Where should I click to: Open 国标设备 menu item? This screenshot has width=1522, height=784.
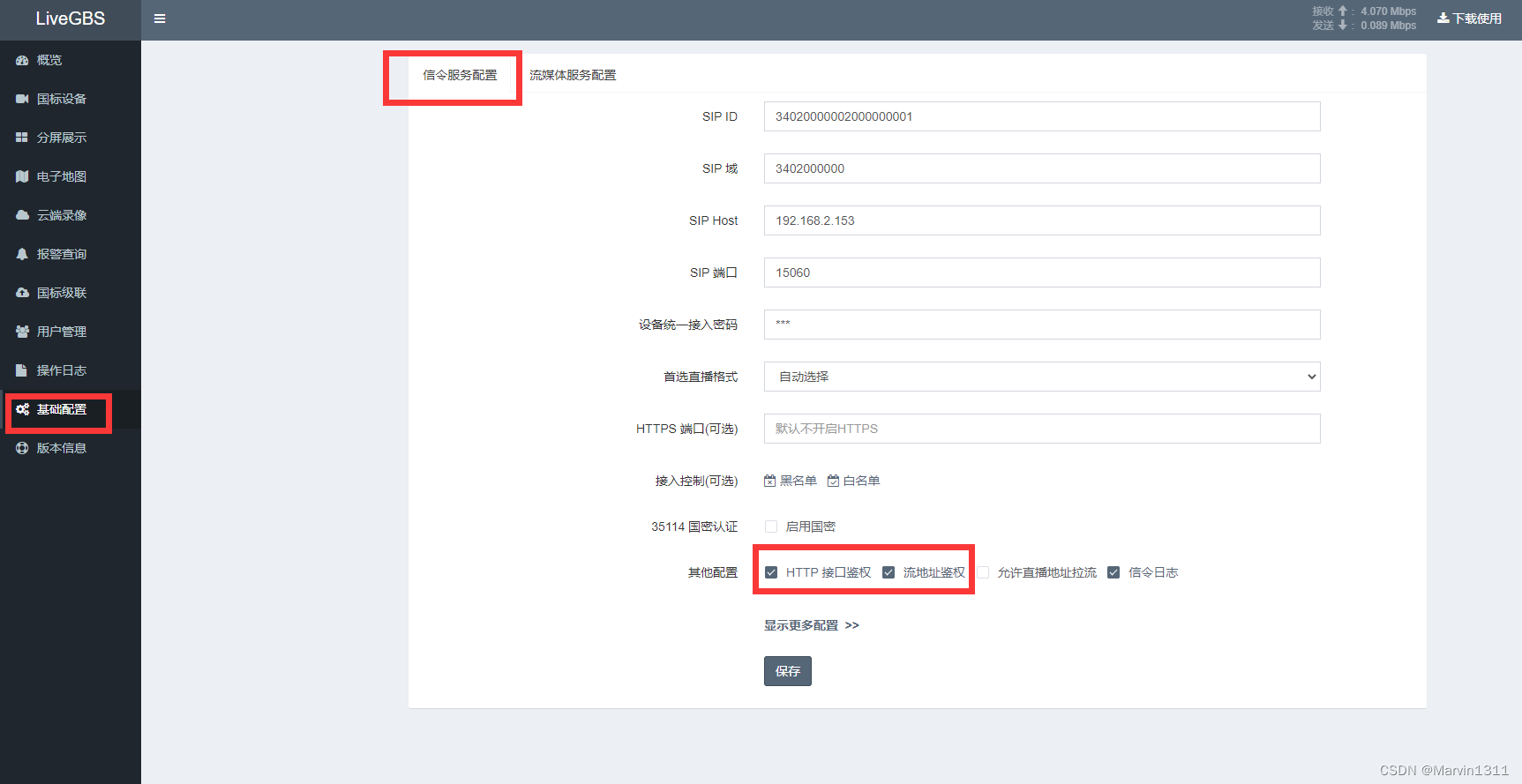(71, 99)
